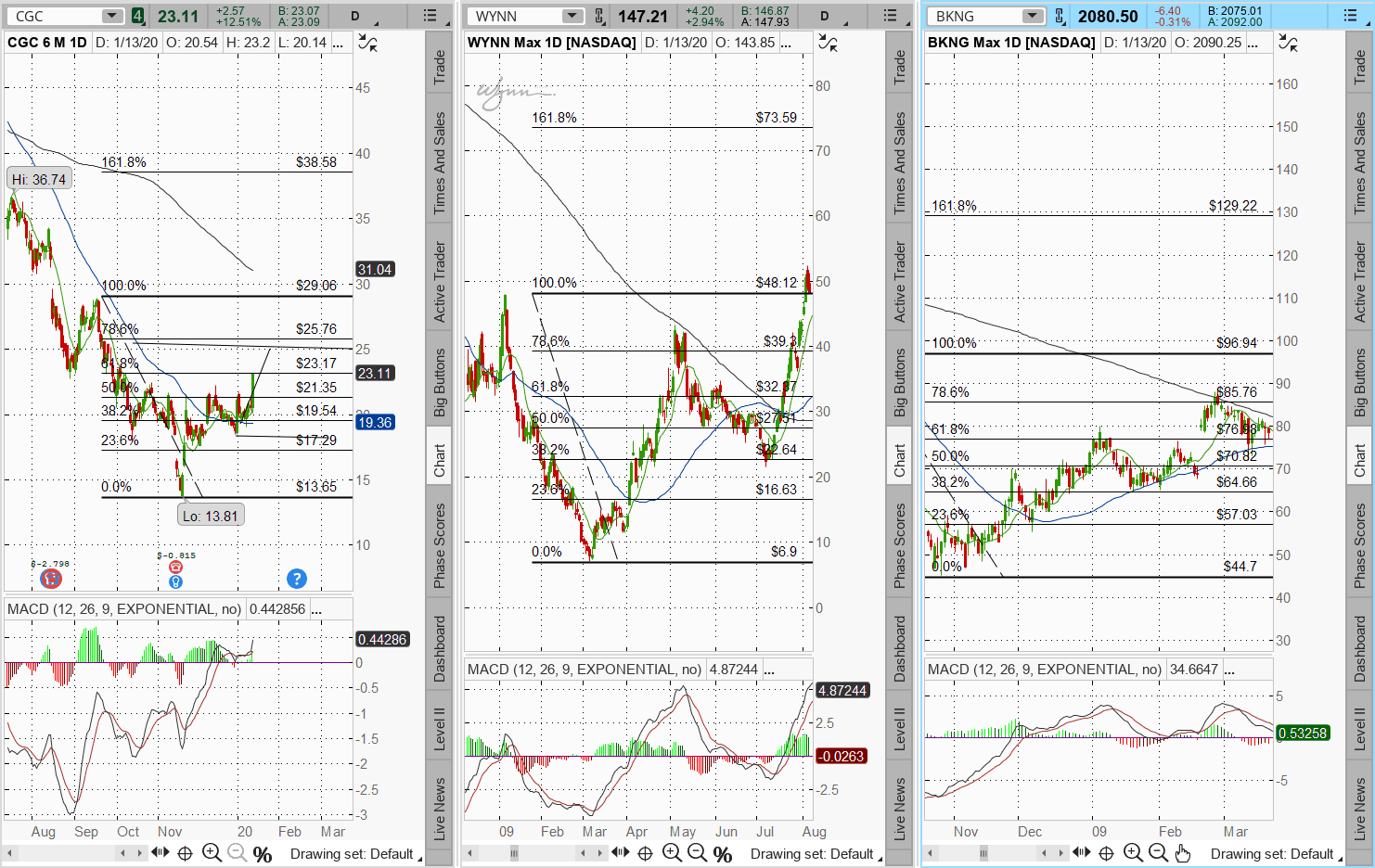The image size is (1375, 868).
Task: Open the Live News tab in WYNN panel
Action: click(x=900, y=809)
